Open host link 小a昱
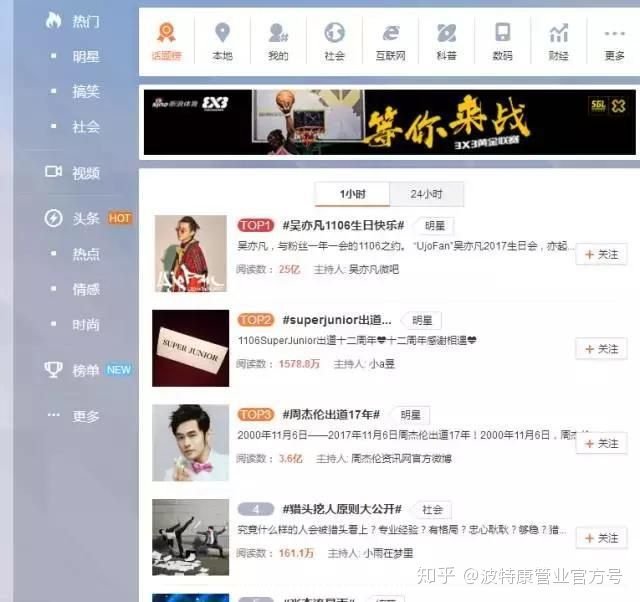 click(x=382, y=364)
